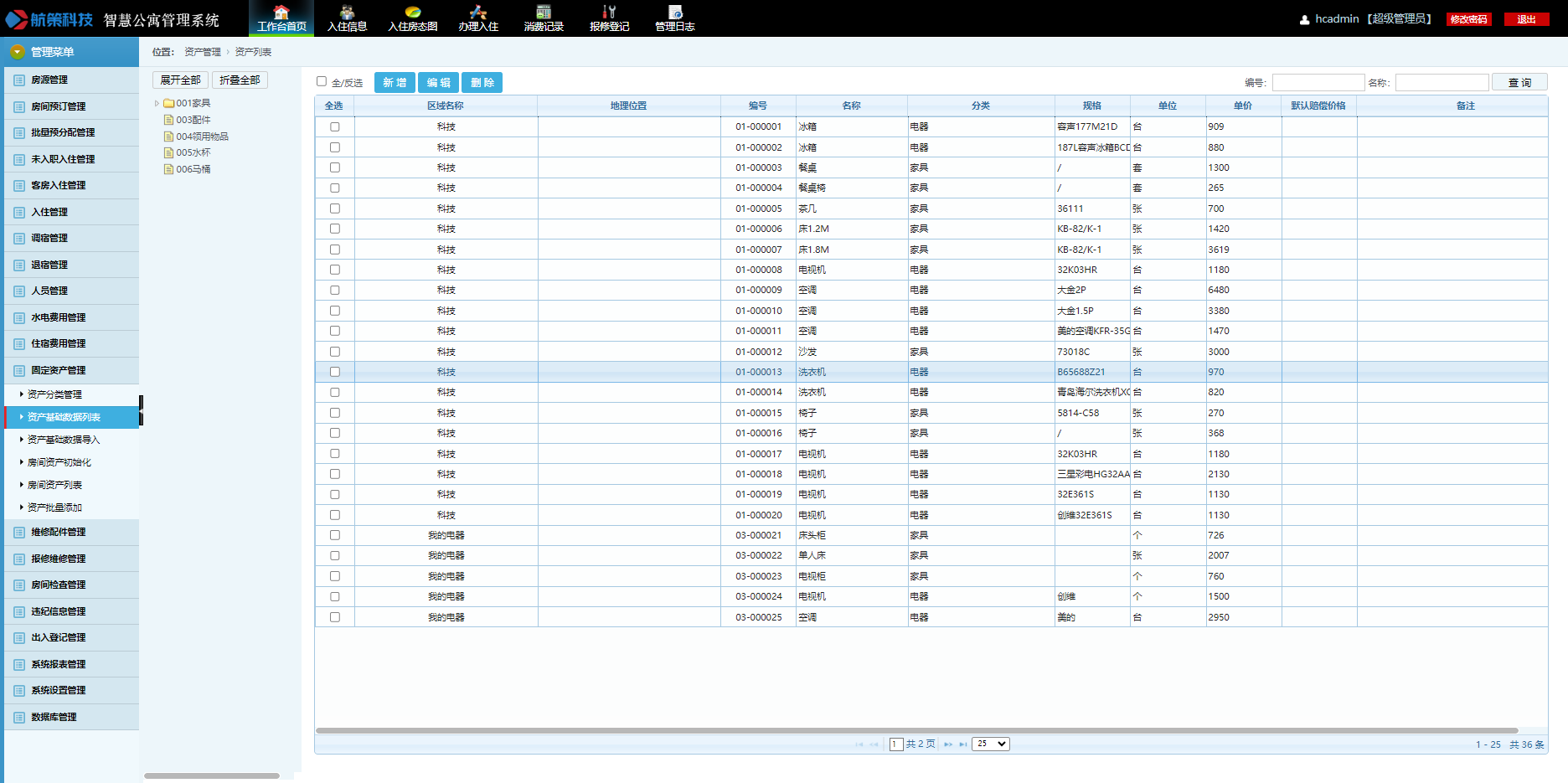Toggle the 全/反选 select-all checkbox

coord(322,81)
